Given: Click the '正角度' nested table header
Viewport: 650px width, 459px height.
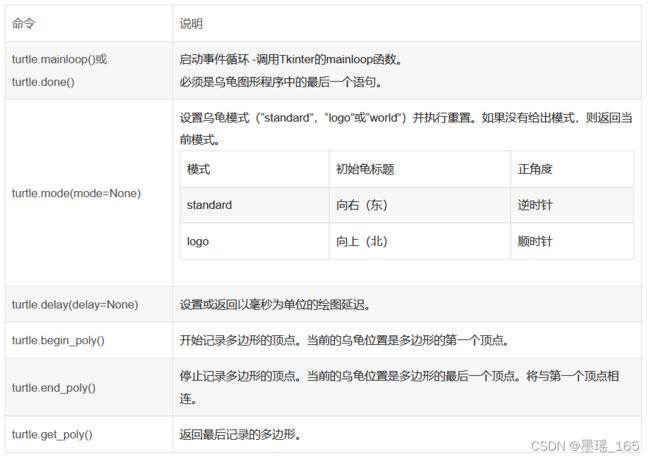Looking at the screenshot, I should click(535, 169).
